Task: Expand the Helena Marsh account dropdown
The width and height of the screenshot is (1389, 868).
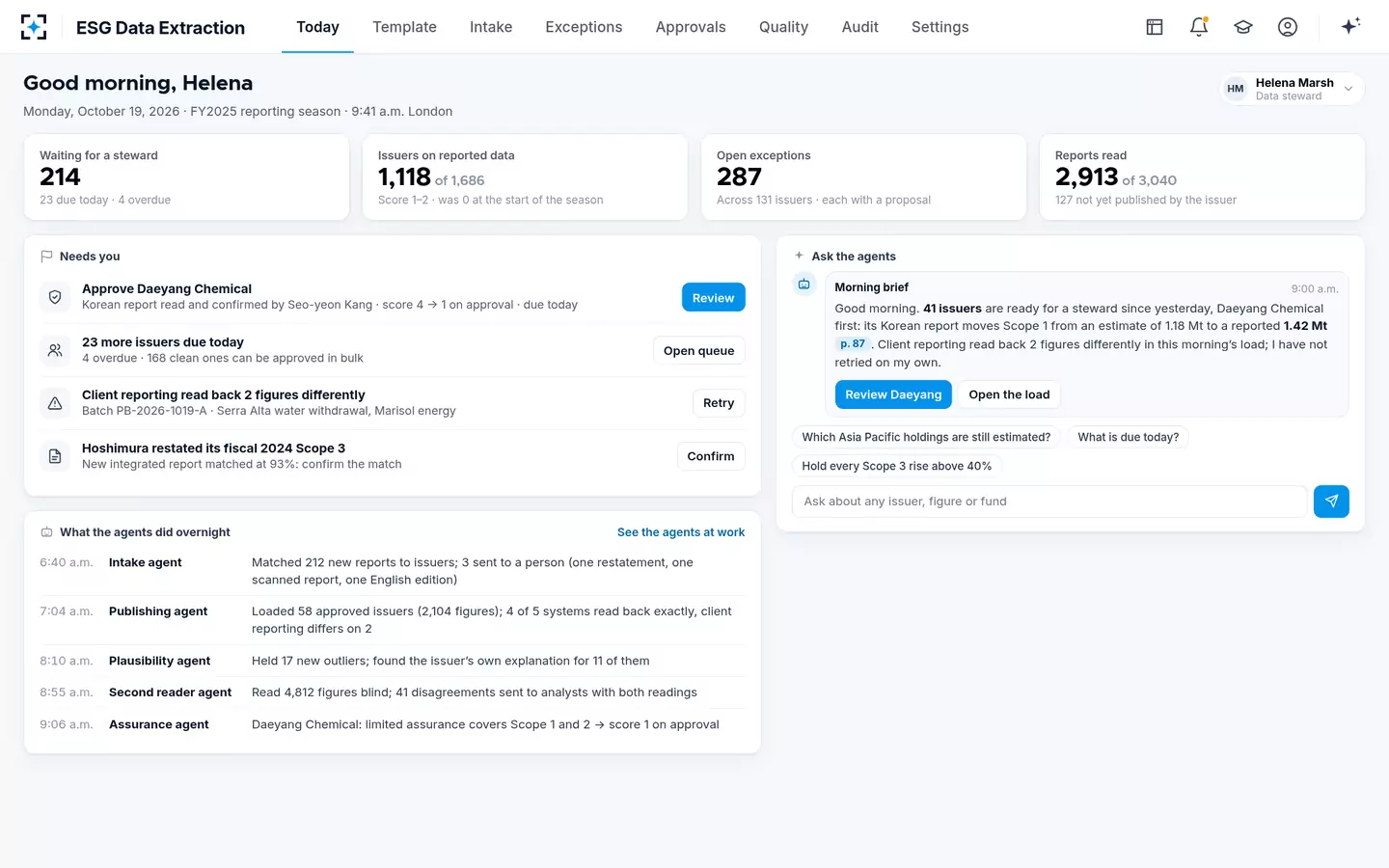Action: point(1293,89)
